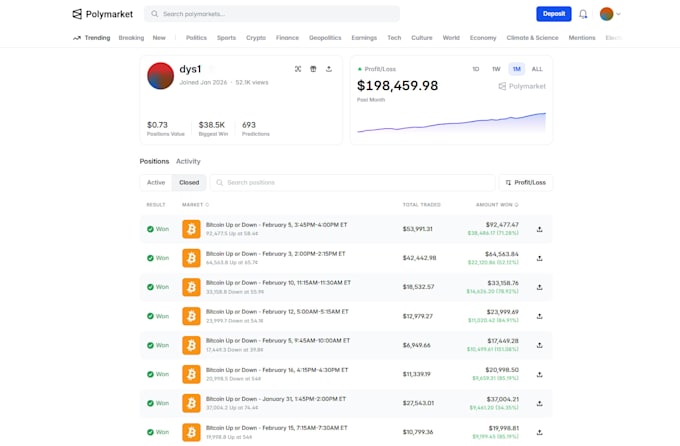Click the Deposit button
This screenshot has width=680, height=446.
click(x=554, y=14)
